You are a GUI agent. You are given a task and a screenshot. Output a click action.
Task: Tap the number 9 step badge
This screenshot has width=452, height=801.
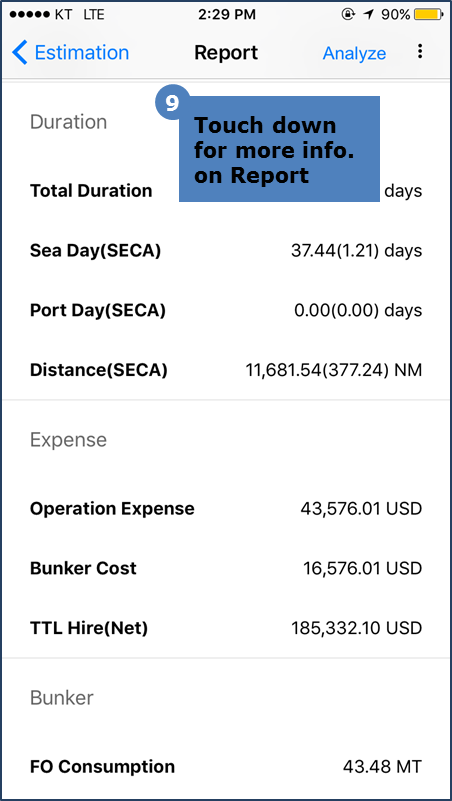pos(173,103)
